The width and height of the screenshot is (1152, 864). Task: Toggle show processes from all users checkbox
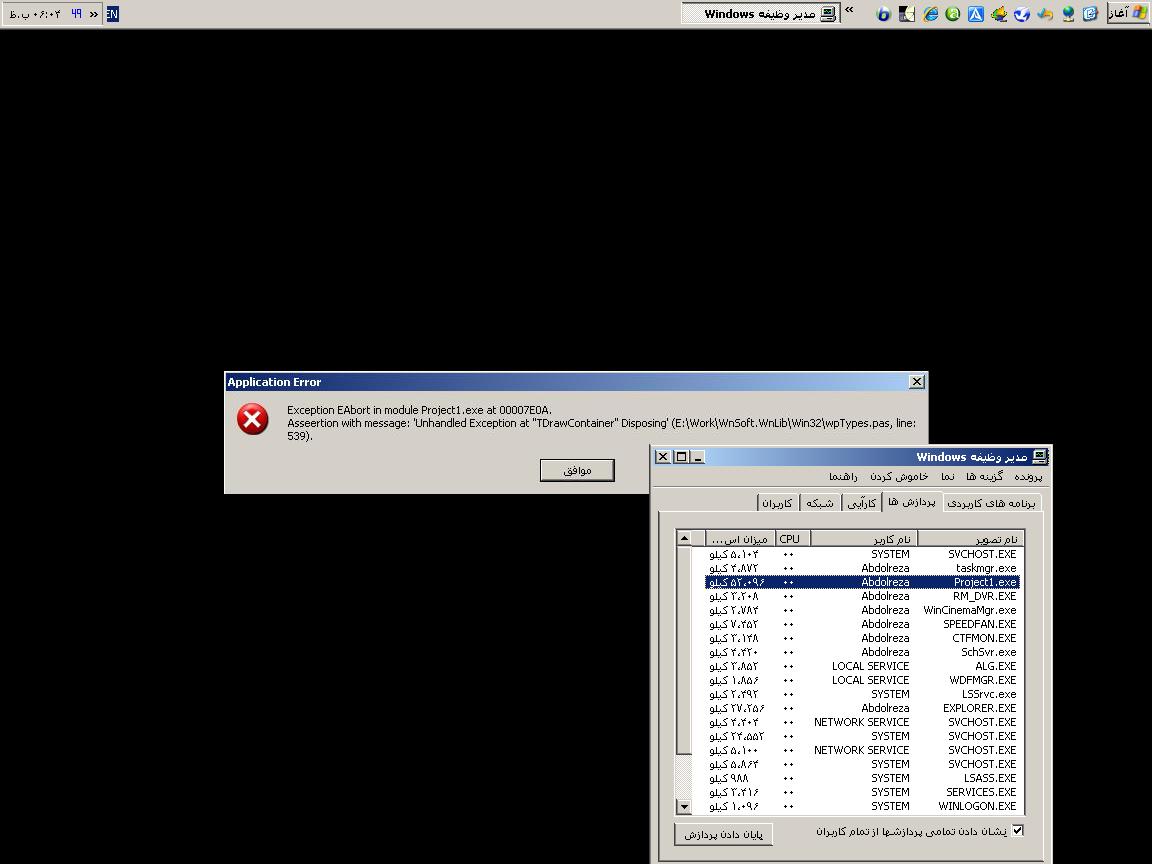(1018, 830)
